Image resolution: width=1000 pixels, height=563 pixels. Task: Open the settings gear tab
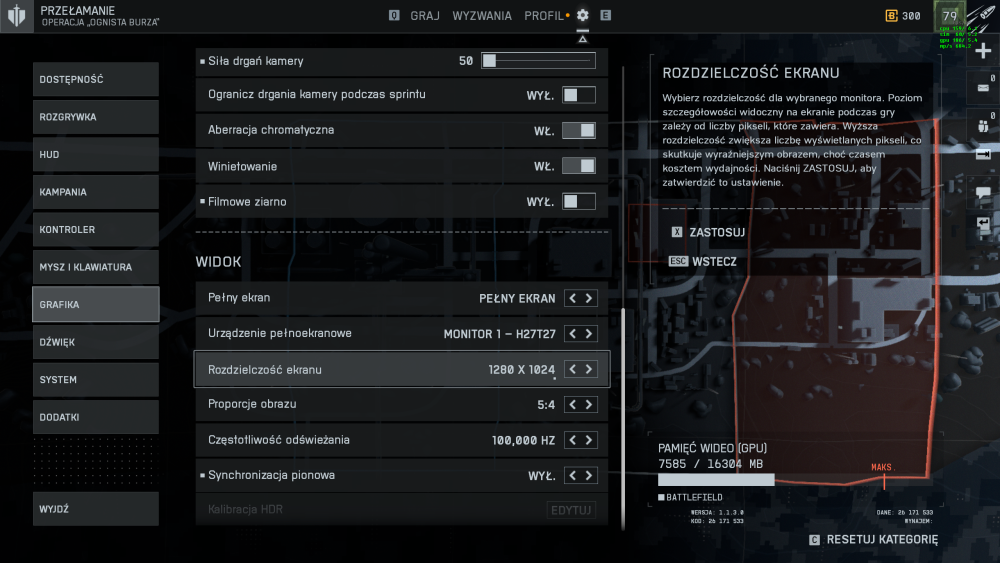click(582, 15)
